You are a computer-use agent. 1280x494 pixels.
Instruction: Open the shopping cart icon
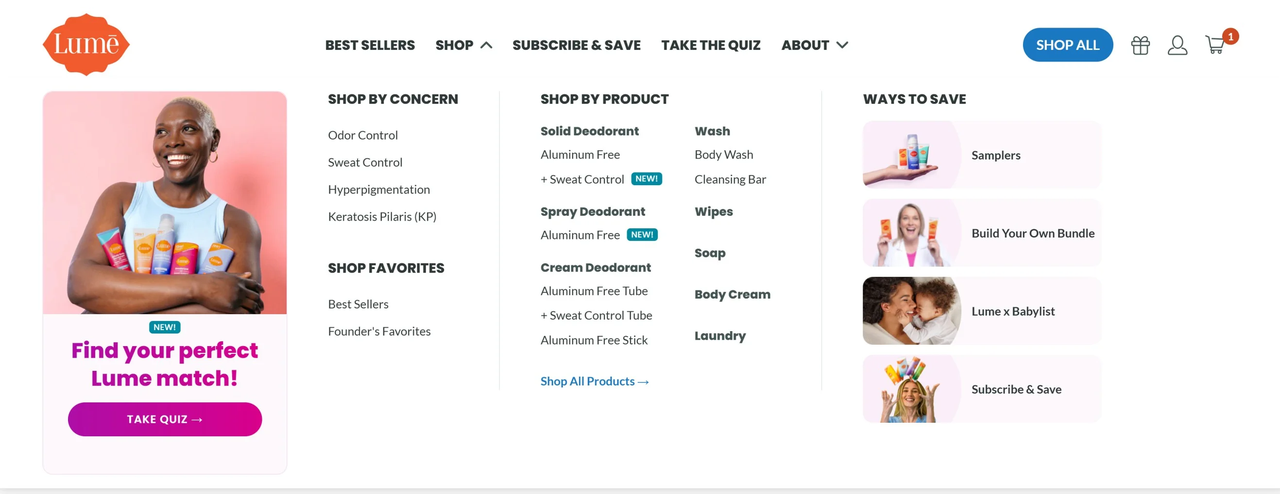click(x=1216, y=45)
